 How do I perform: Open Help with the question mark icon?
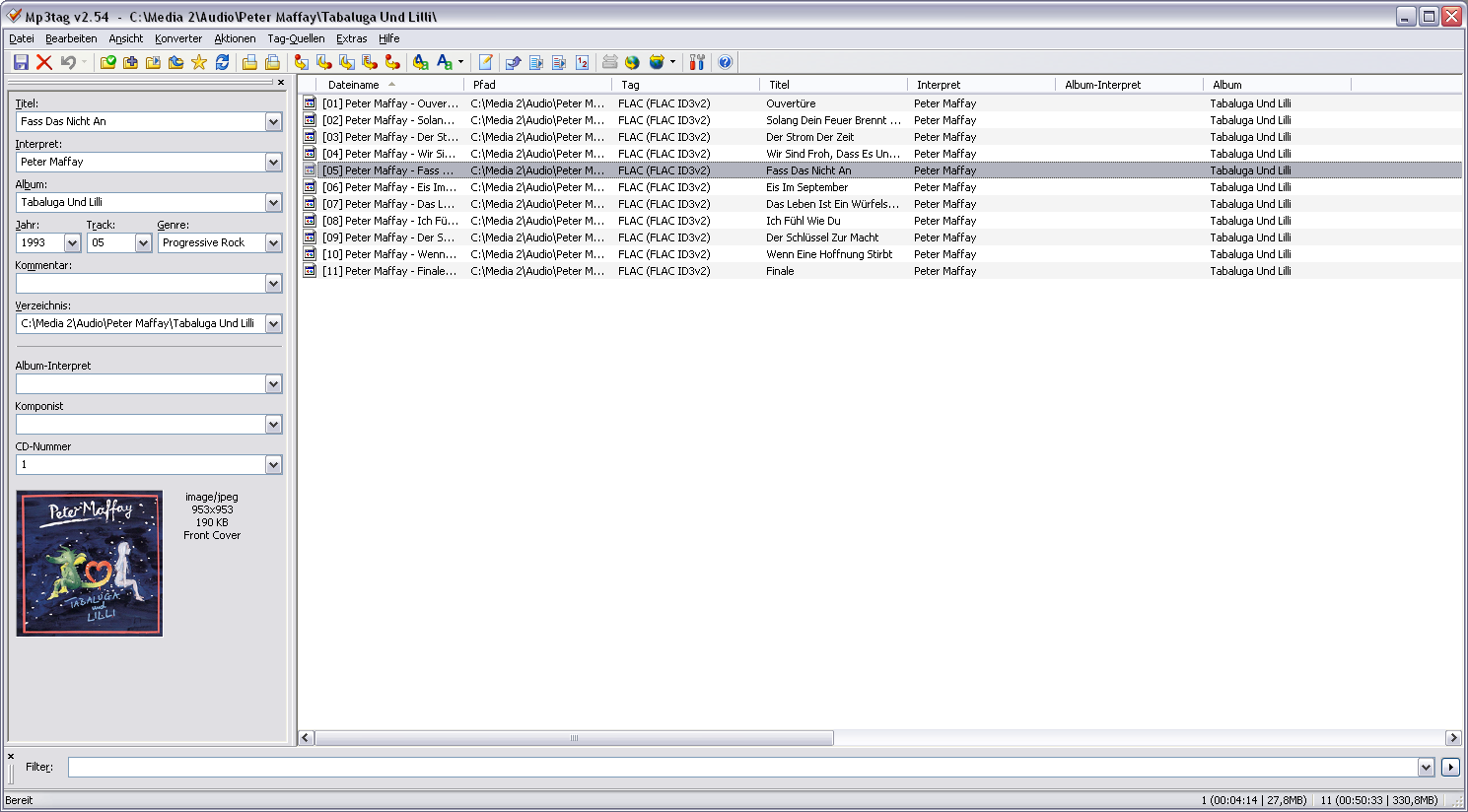click(726, 62)
